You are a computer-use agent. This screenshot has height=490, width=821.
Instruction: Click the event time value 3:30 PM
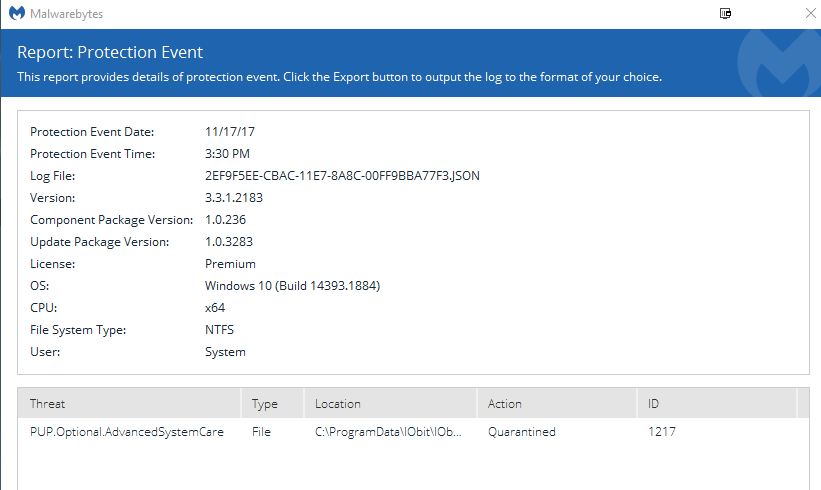pyautogui.click(x=227, y=154)
